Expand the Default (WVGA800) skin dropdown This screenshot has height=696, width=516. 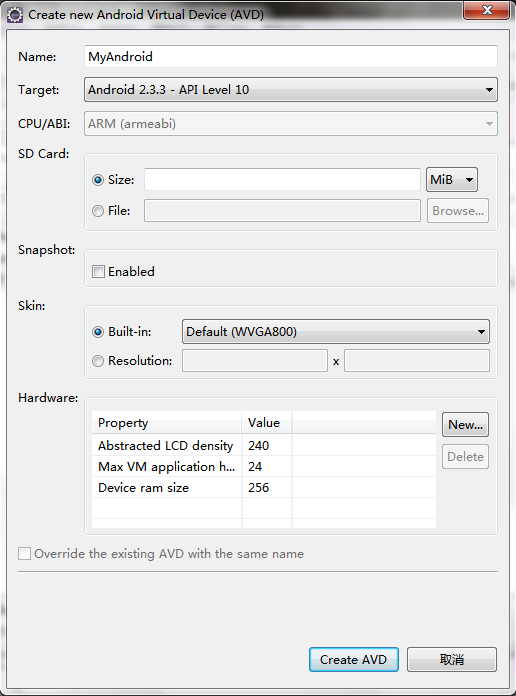point(336,332)
